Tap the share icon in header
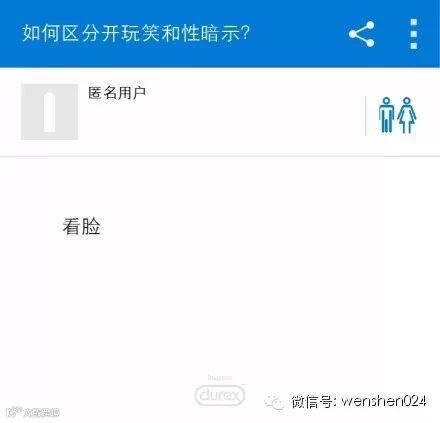The image size is (440, 423). coord(362,34)
